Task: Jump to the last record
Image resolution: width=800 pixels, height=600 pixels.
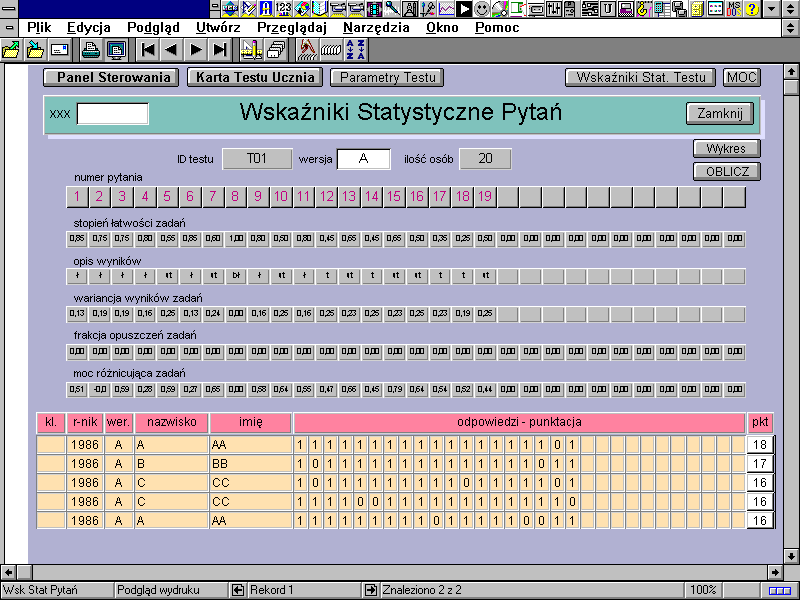Action: (220, 49)
